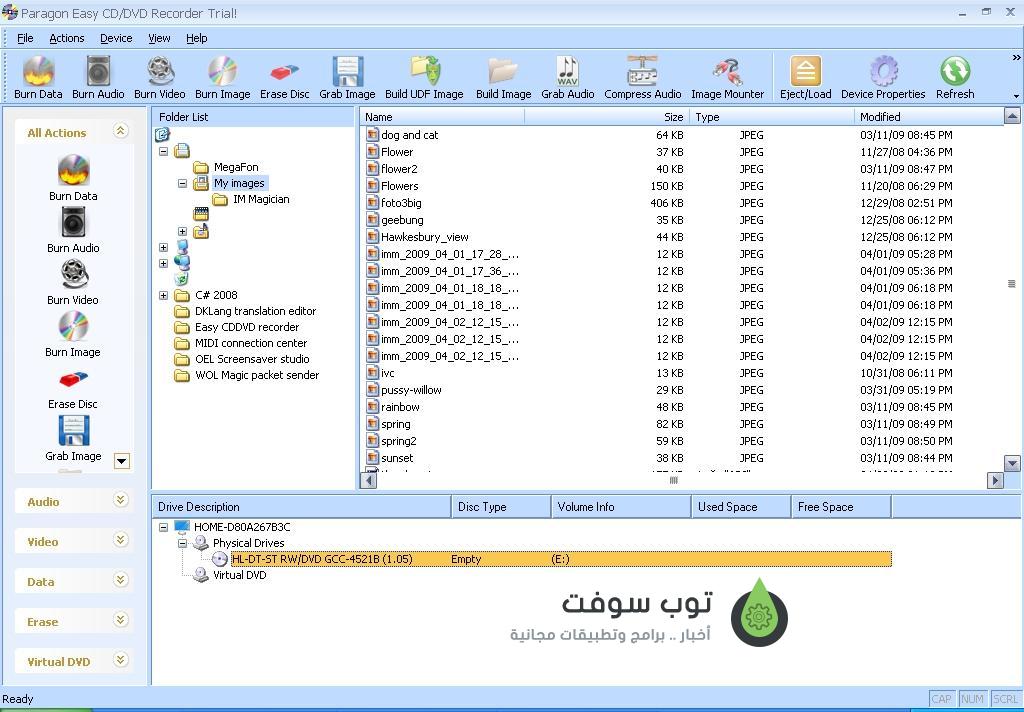Expand the Data sidebar section
Viewport: 1024px width, 712px height.
pos(120,581)
